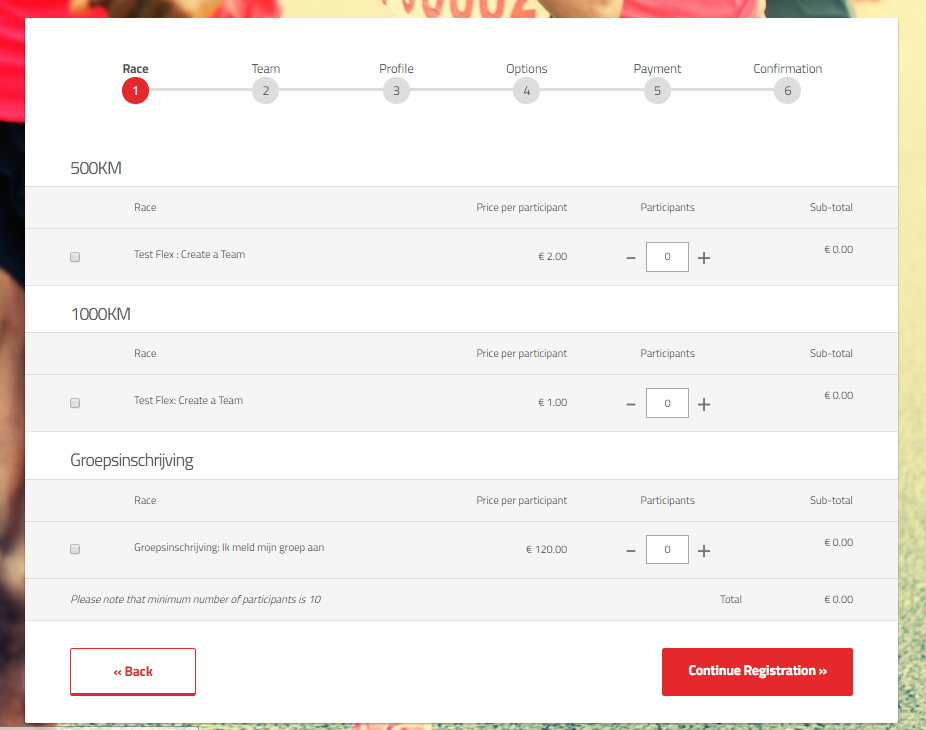Decrease participants for Groepsinschrijving race
Image resolution: width=926 pixels, height=730 pixels.
tap(631, 551)
